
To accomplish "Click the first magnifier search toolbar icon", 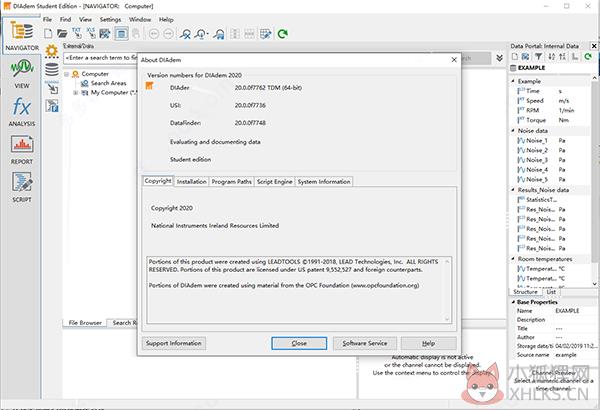I will coord(186,34).
